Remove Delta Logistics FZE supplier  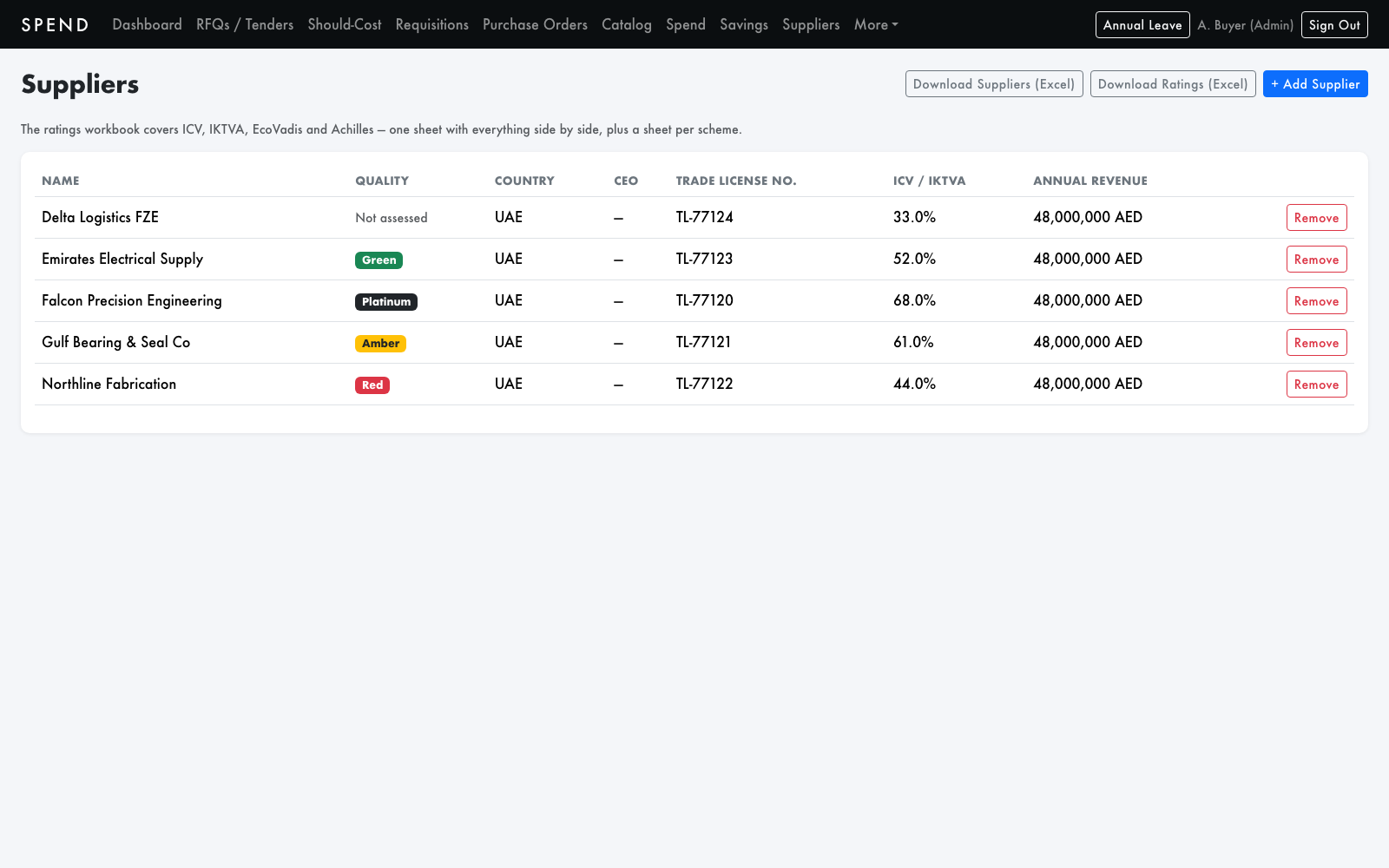click(x=1316, y=218)
